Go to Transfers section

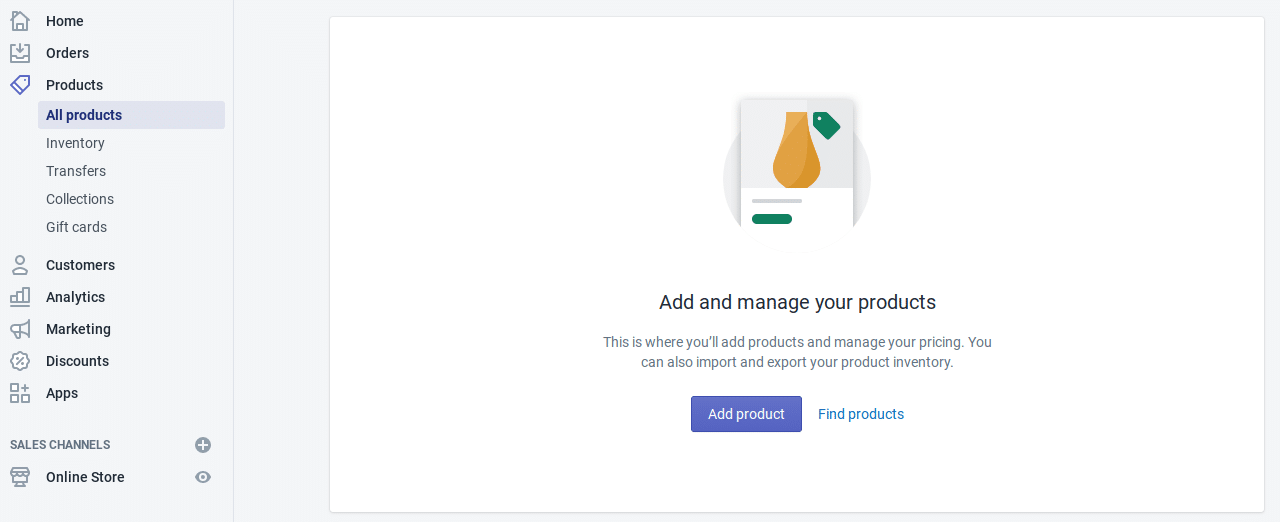[x=76, y=171]
